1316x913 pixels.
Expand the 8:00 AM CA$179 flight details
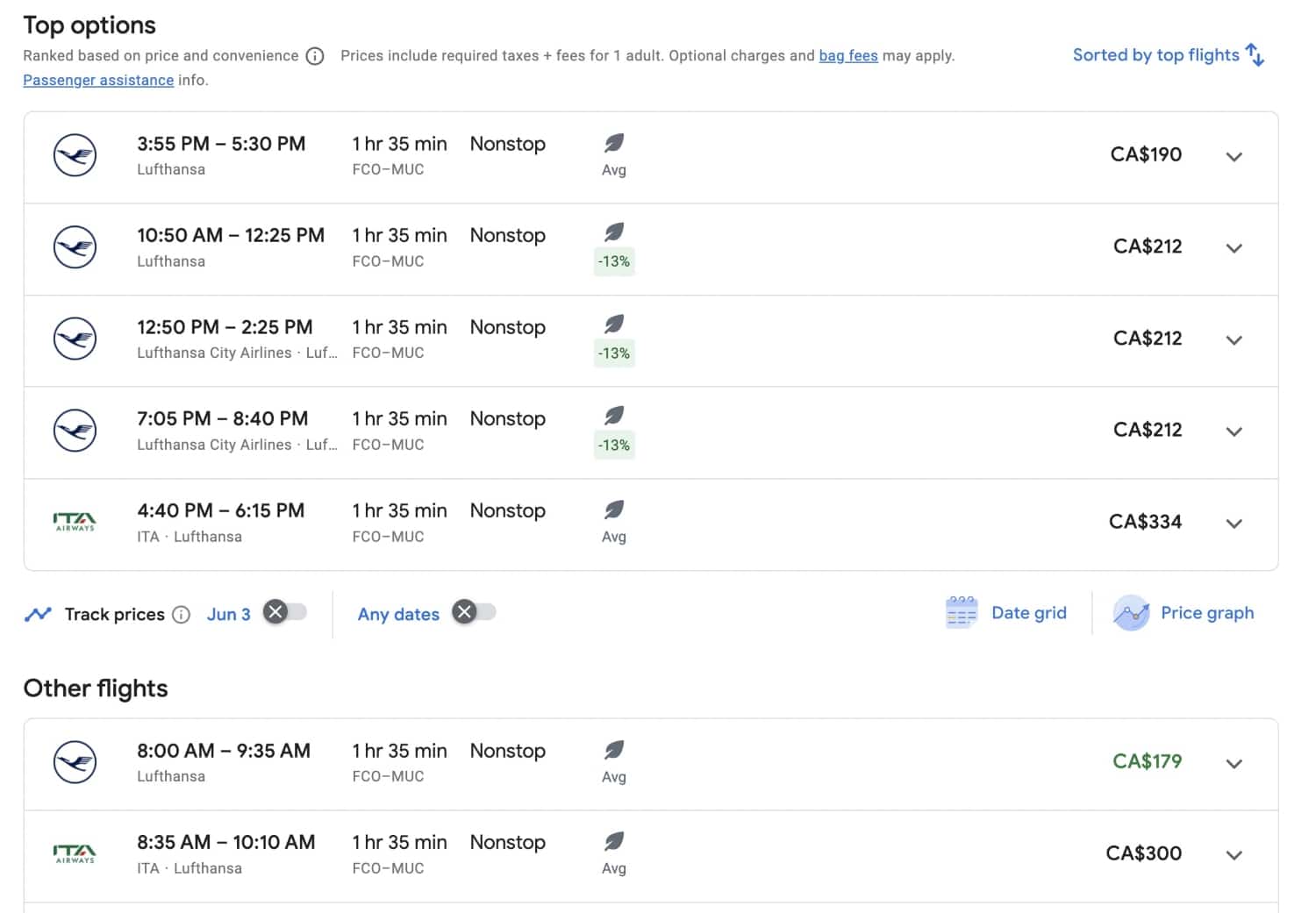(x=1234, y=764)
